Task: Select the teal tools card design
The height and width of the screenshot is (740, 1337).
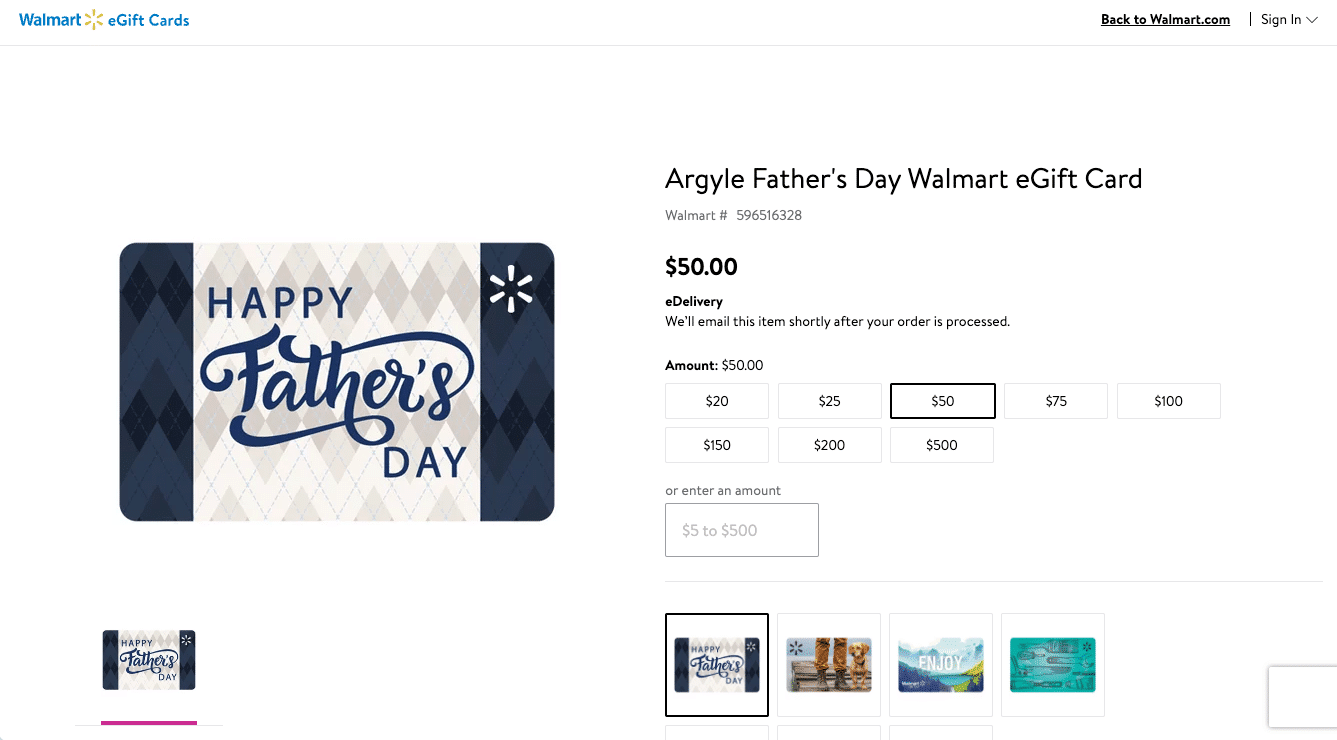Action: 1052,664
